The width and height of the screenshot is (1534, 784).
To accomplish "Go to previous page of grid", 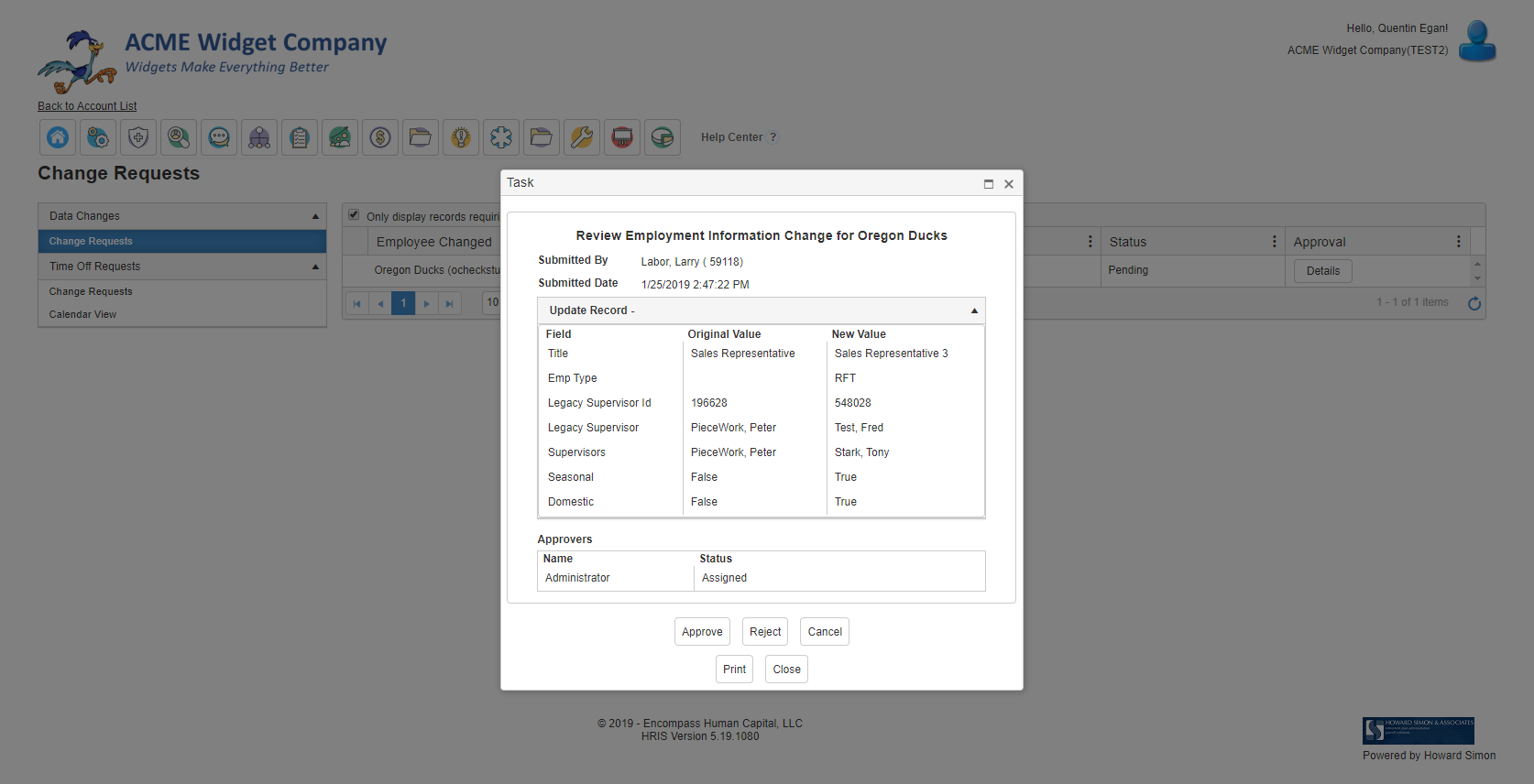I will click(379, 303).
